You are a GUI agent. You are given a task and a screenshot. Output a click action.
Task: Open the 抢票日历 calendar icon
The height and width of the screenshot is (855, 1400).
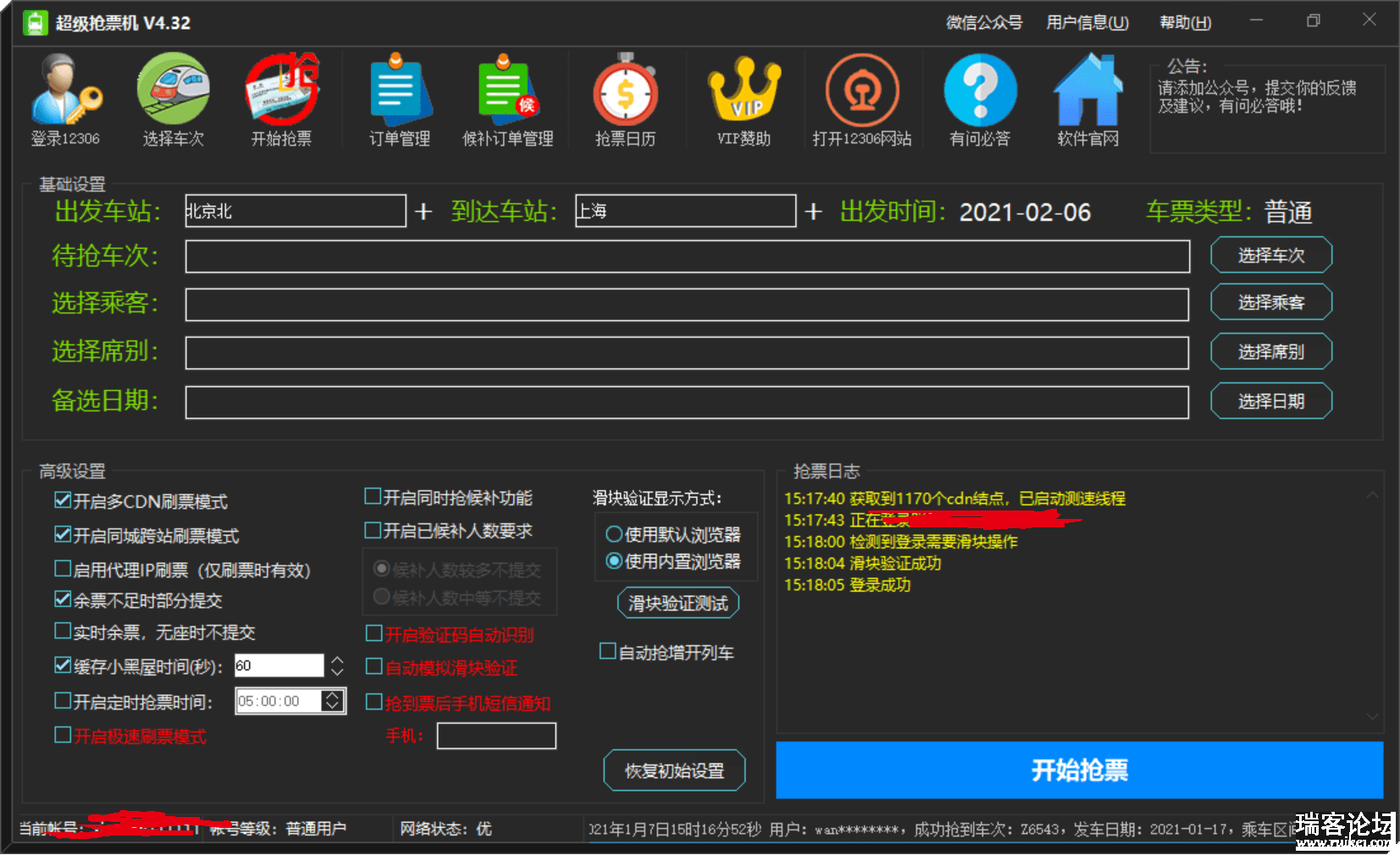pos(625,100)
